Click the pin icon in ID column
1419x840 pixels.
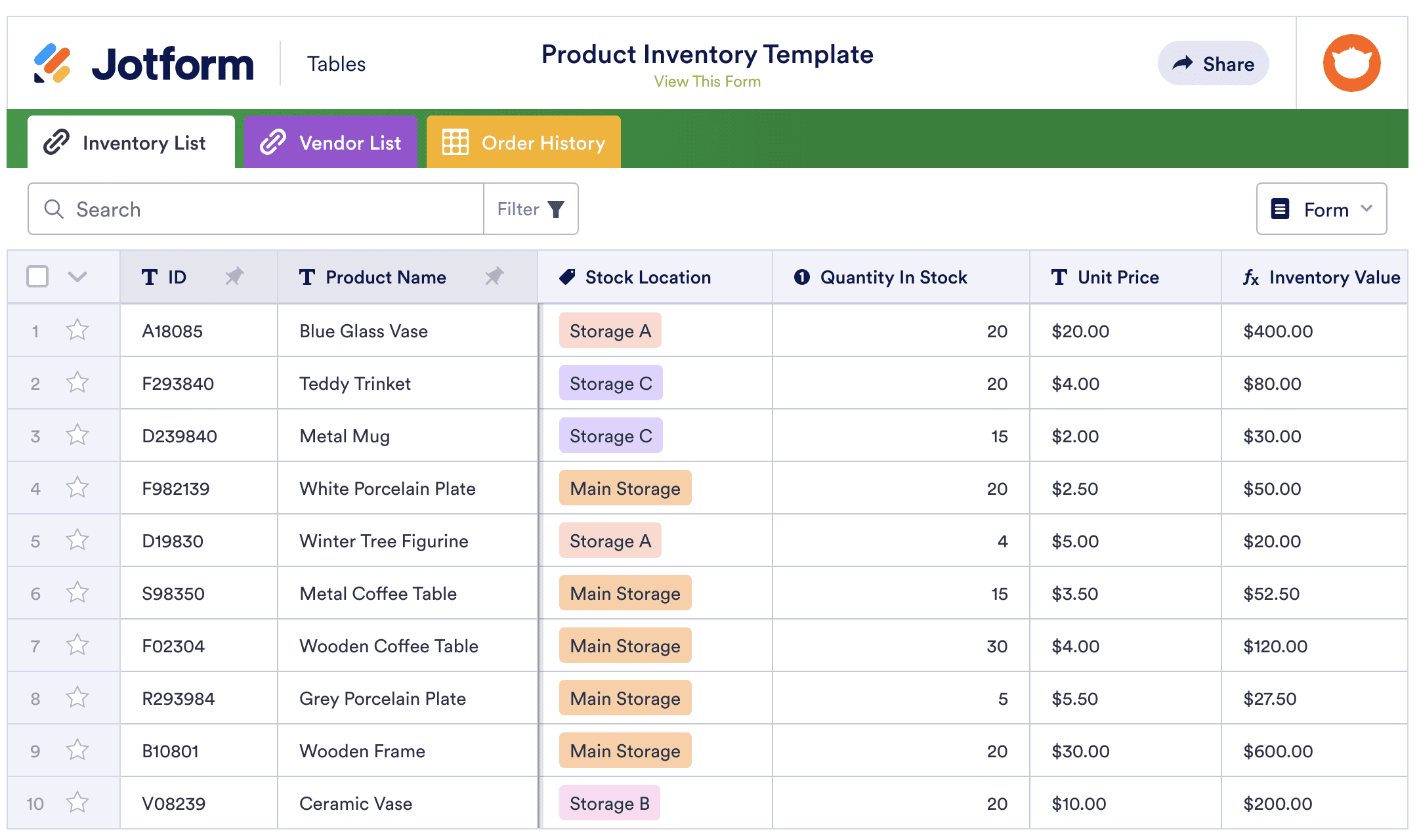(234, 277)
